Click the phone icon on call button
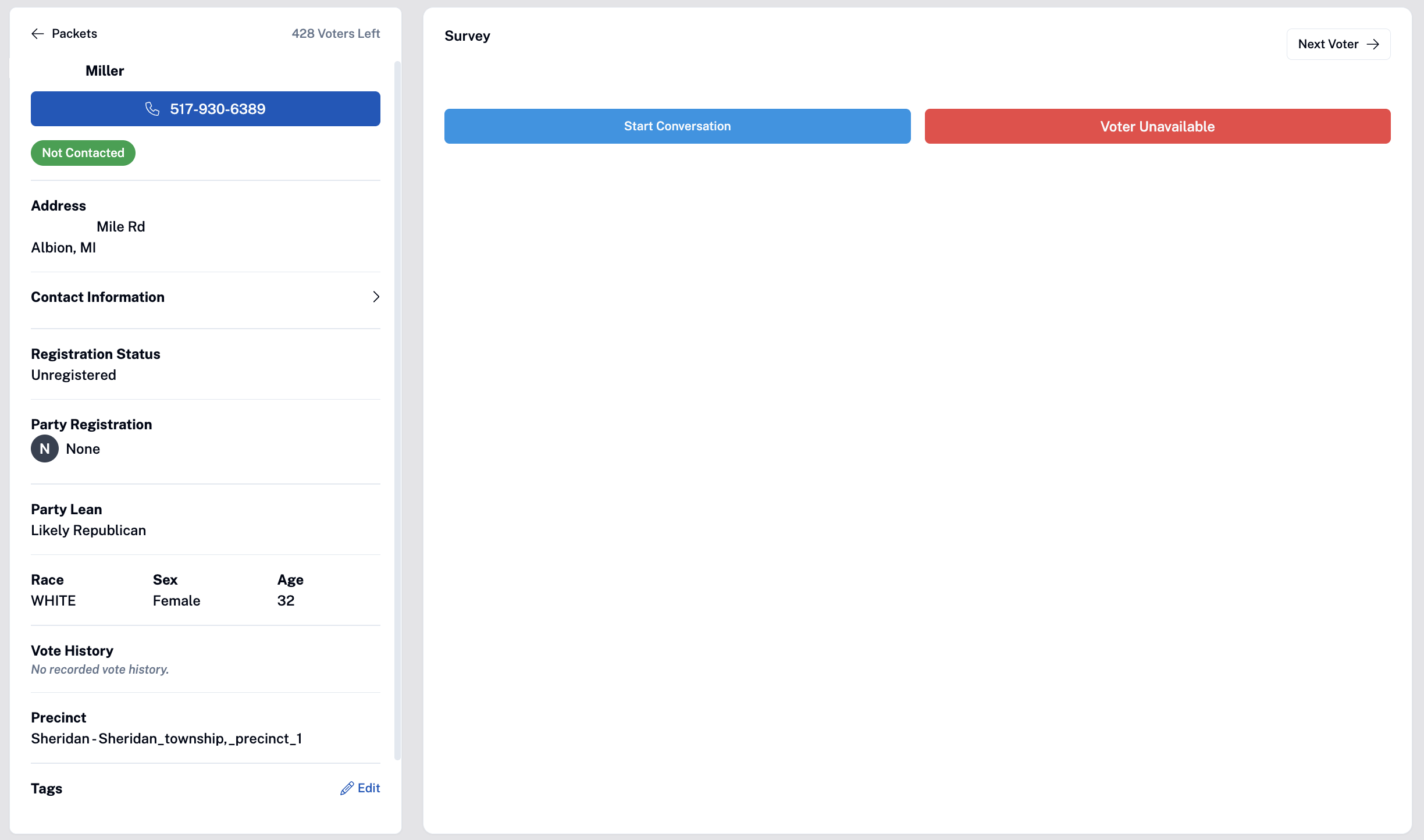 tap(152, 109)
